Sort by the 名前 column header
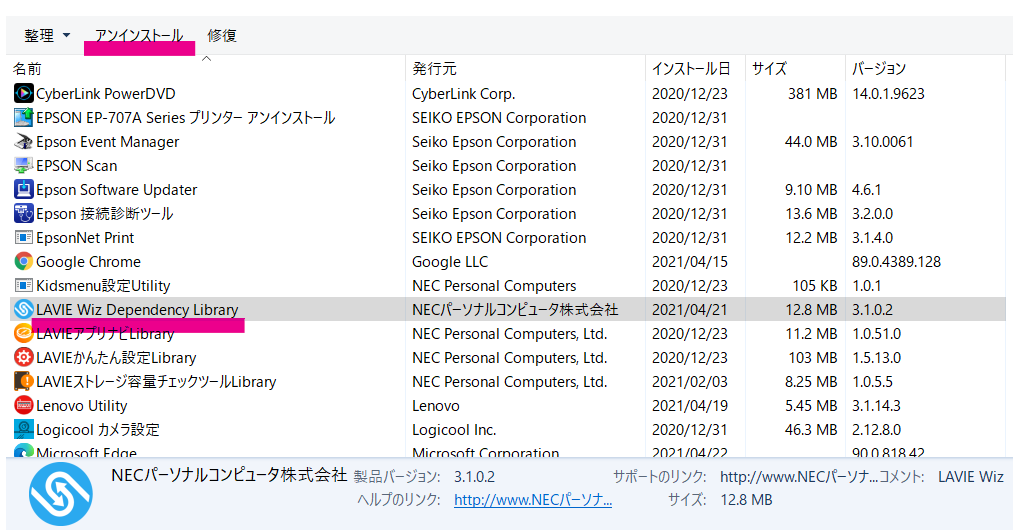 pos(27,69)
